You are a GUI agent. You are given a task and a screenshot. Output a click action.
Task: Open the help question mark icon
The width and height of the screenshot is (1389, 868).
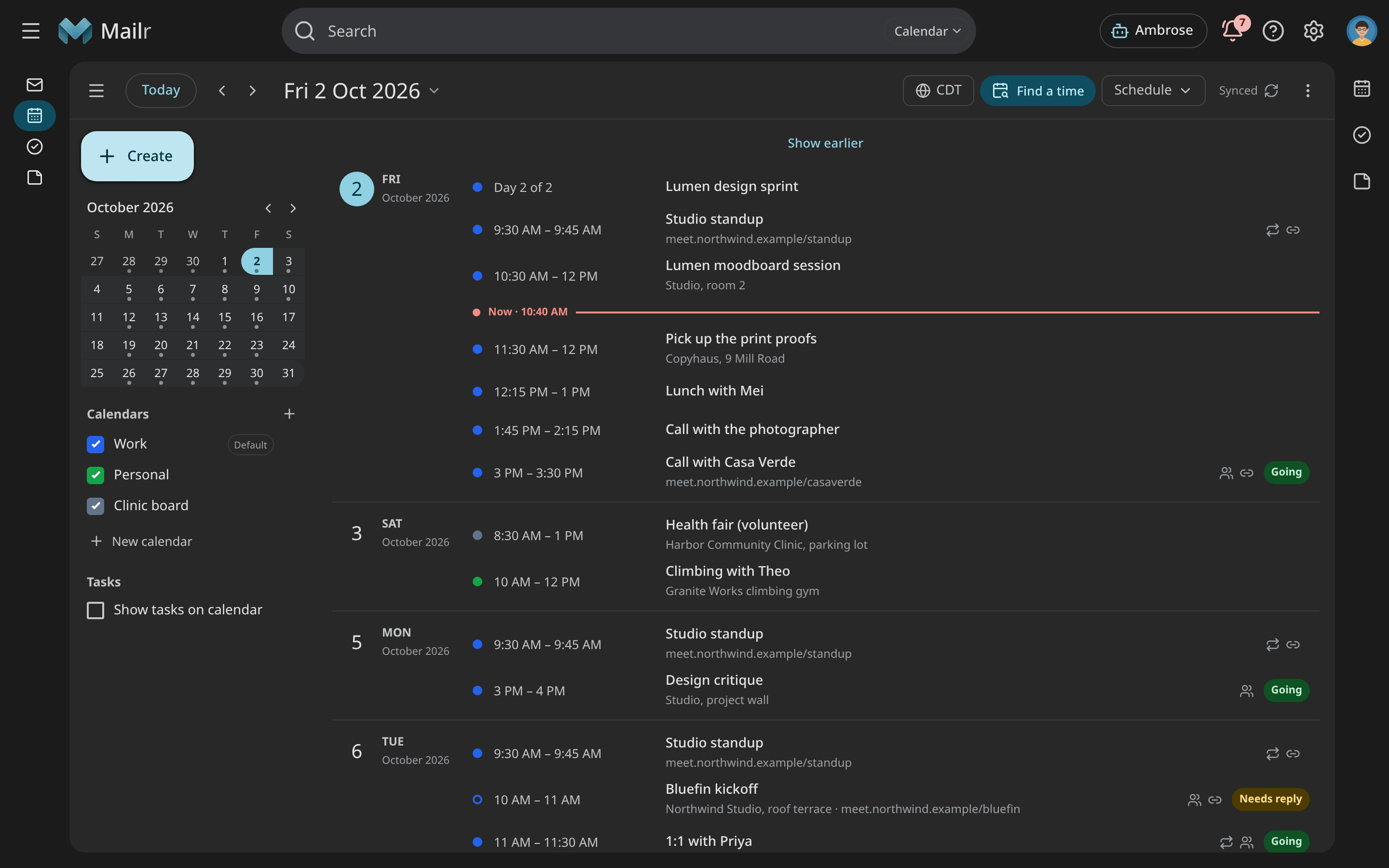pos(1272,31)
